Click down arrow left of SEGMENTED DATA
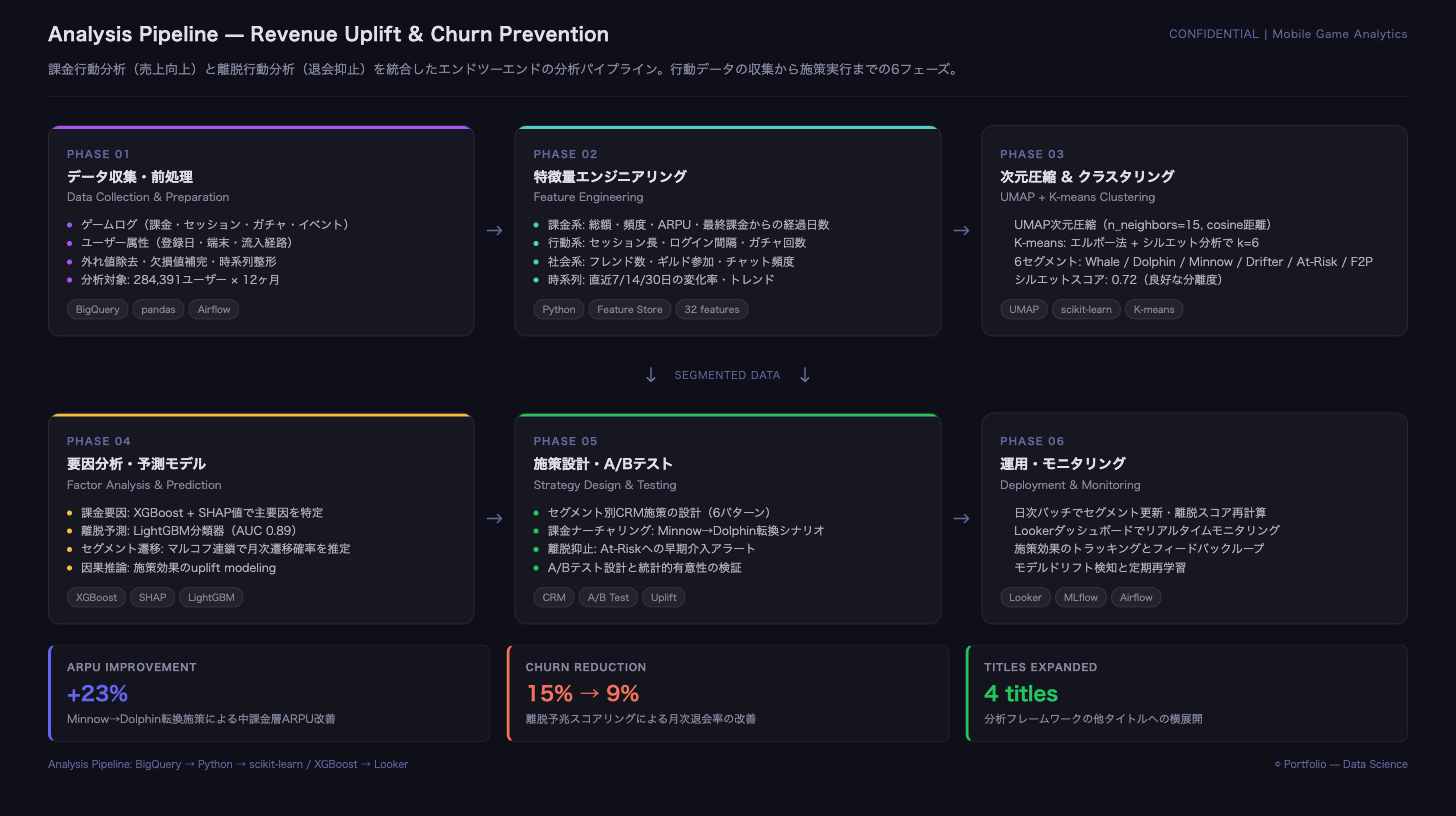This screenshot has height=816, width=1456. (651, 375)
